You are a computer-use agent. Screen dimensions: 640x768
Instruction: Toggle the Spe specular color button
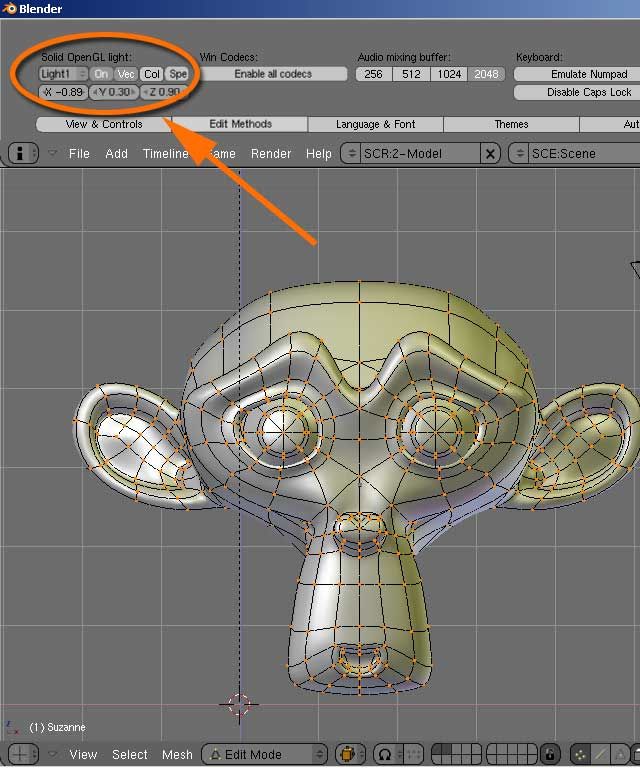[x=177, y=74]
